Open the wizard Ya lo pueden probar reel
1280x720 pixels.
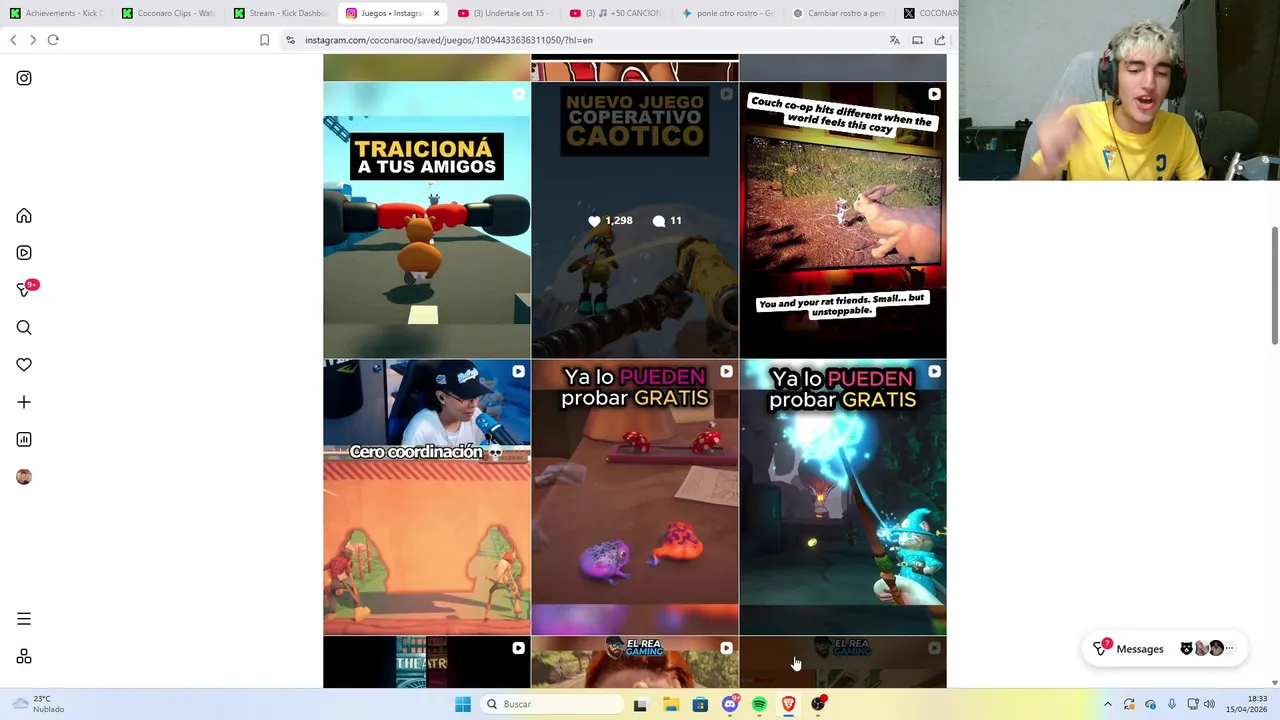[x=843, y=498]
